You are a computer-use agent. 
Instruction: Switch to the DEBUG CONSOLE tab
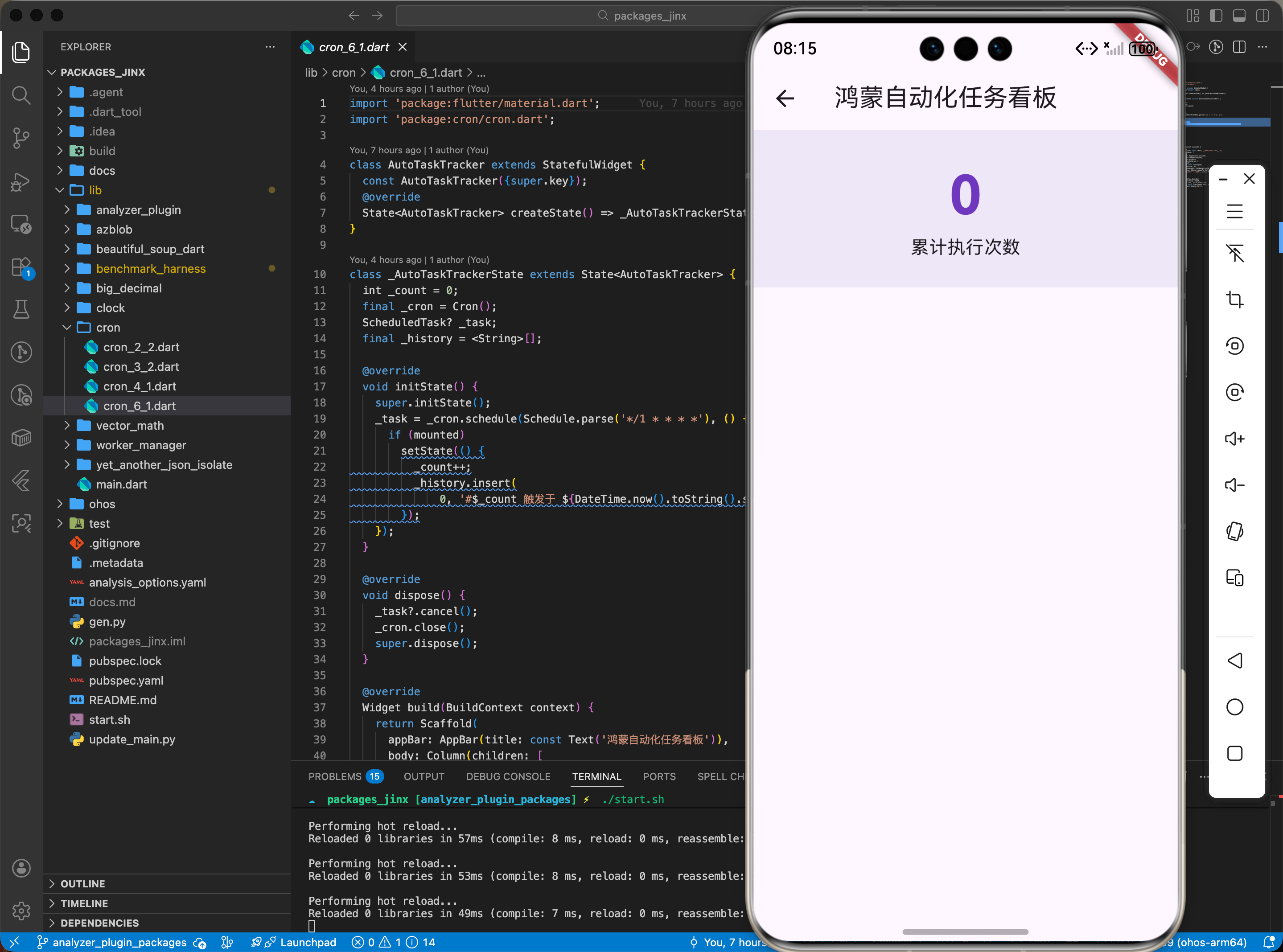508,776
